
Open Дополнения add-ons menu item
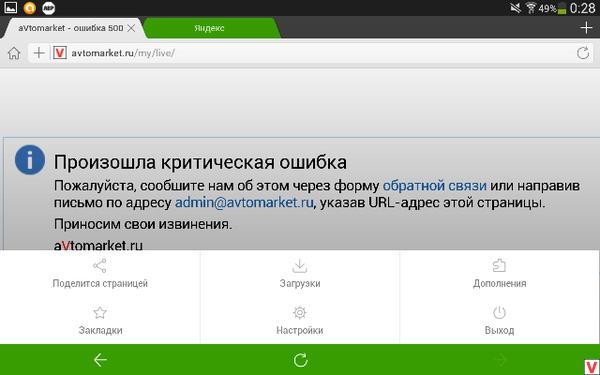click(499, 274)
